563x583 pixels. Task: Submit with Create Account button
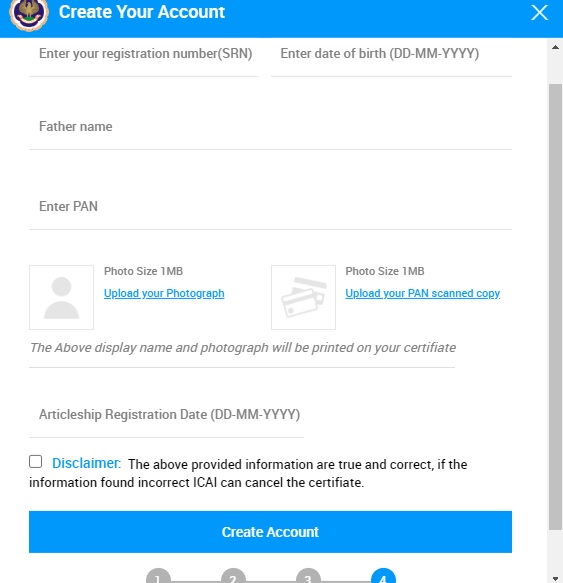(x=270, y=532)
